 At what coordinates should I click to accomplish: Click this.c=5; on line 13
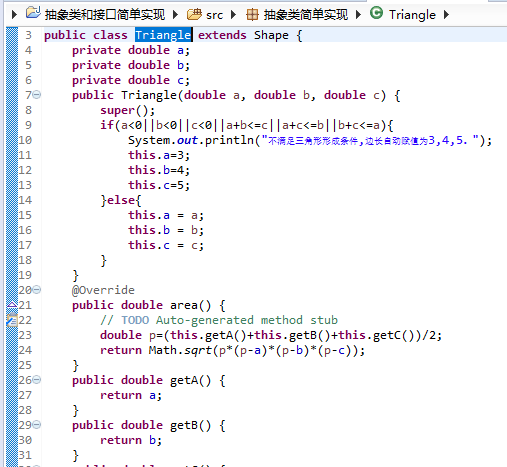click(159, 185)
